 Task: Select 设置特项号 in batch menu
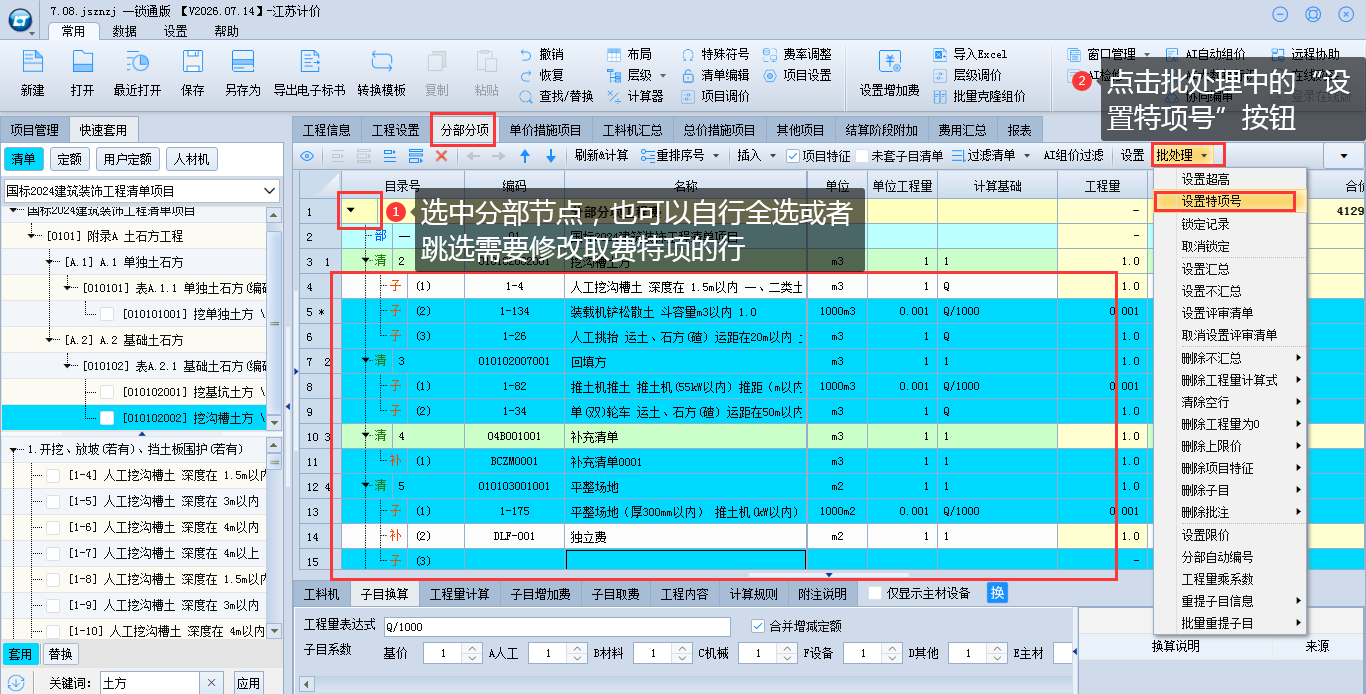(1225, 201)
